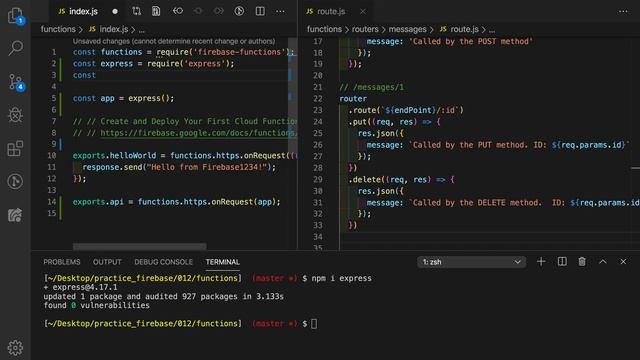Select the TERMINAL panel tab
The image size is (640, 360).
click(x=222, y=262)
